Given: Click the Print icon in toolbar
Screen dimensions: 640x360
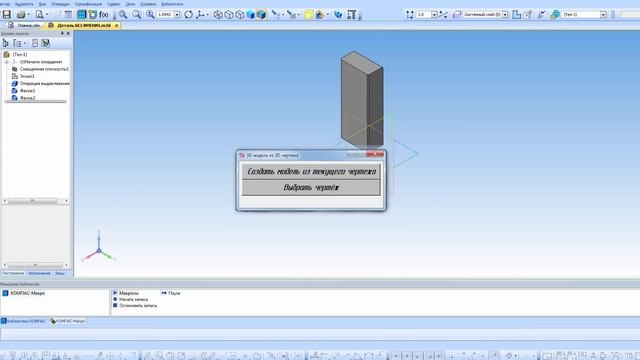Looking at the screenshot, I should pyautogui.click(x=21, y=15).
